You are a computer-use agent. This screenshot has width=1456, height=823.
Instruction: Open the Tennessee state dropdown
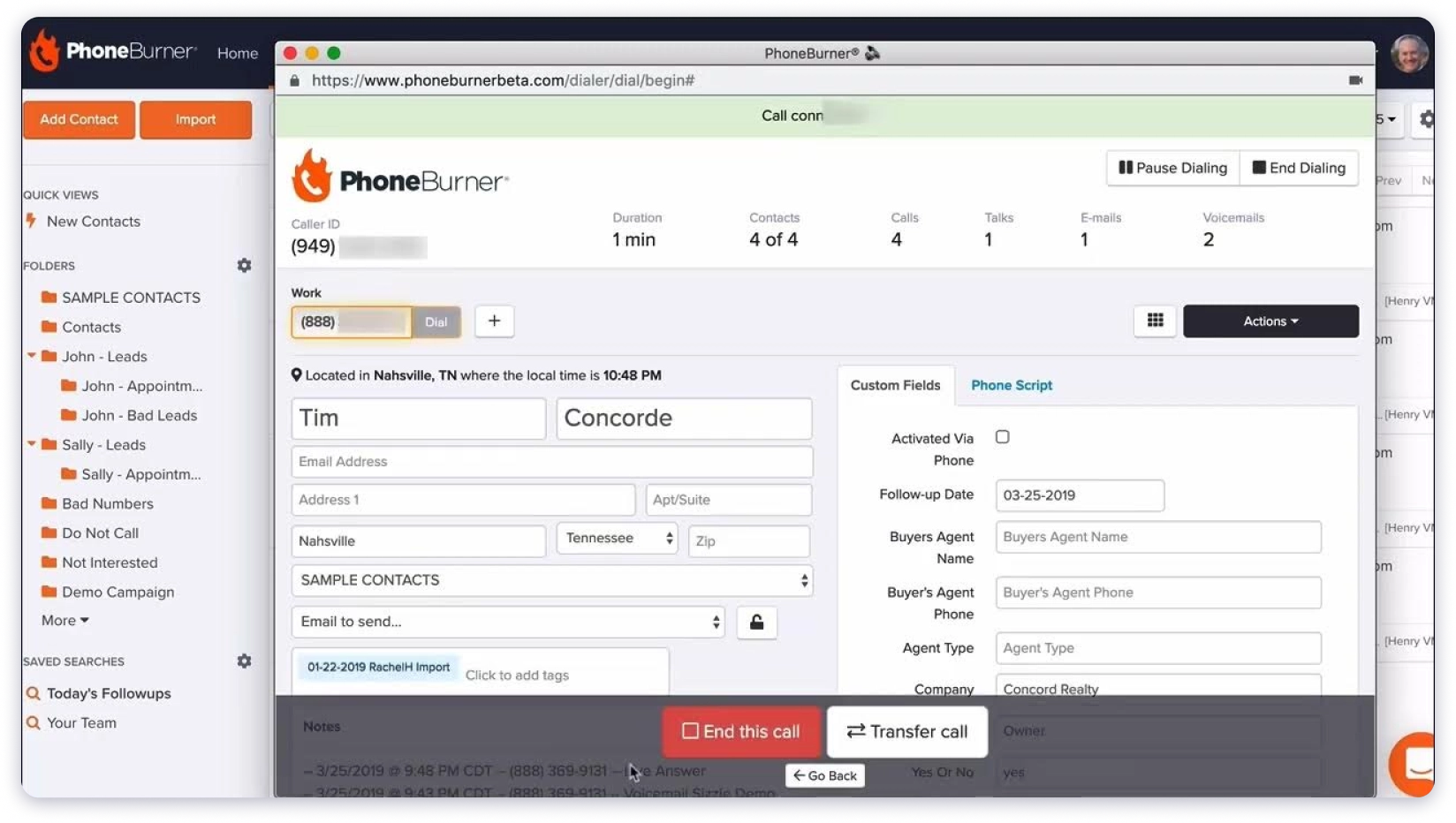coord(617,539)
